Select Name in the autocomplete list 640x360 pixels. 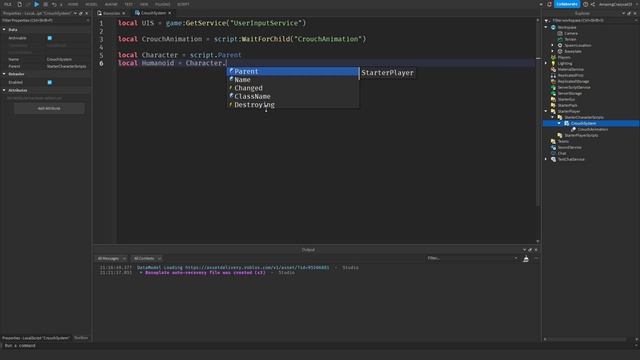tap(293, 80)
